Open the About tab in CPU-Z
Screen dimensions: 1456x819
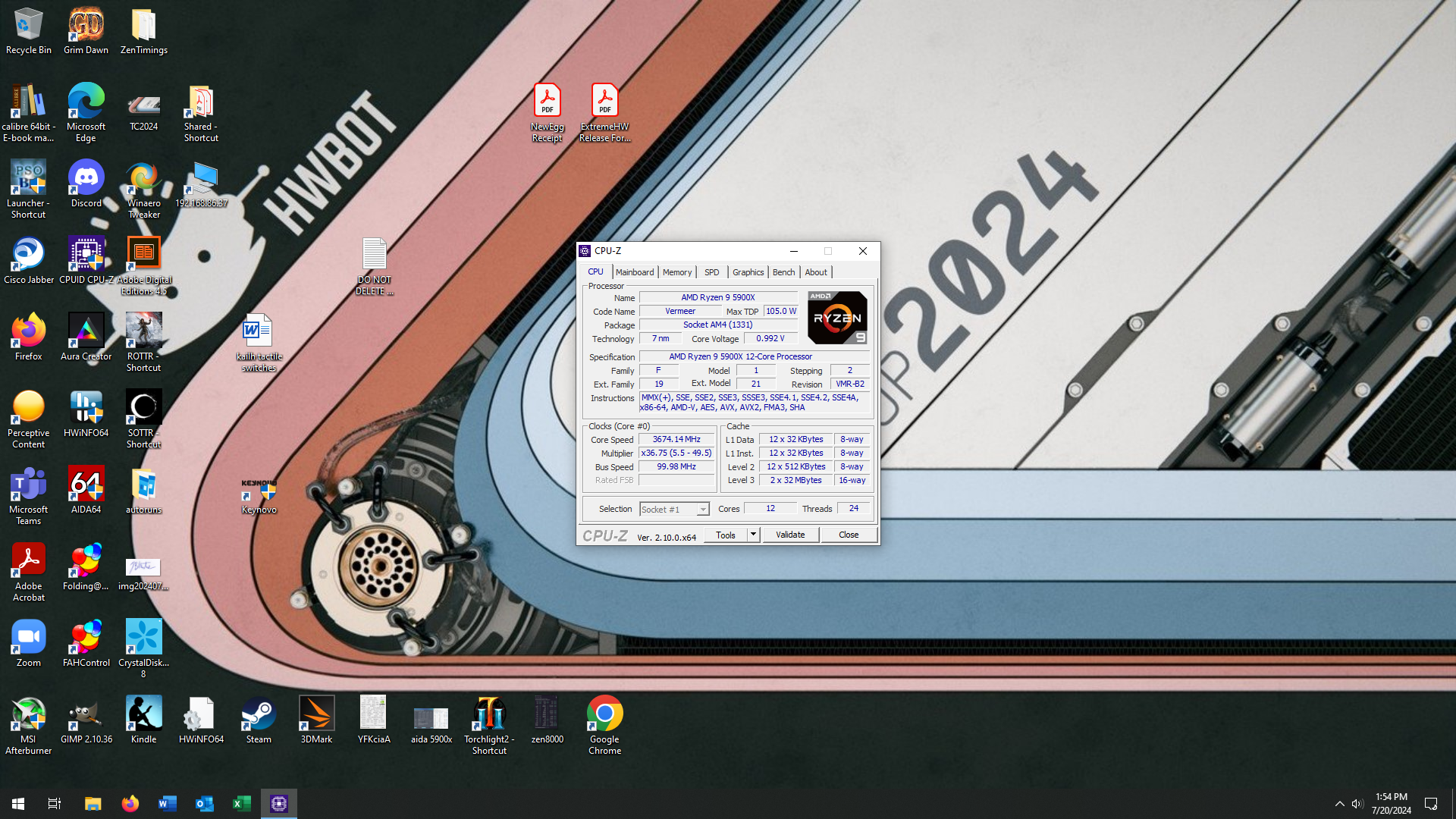(816, 272)
